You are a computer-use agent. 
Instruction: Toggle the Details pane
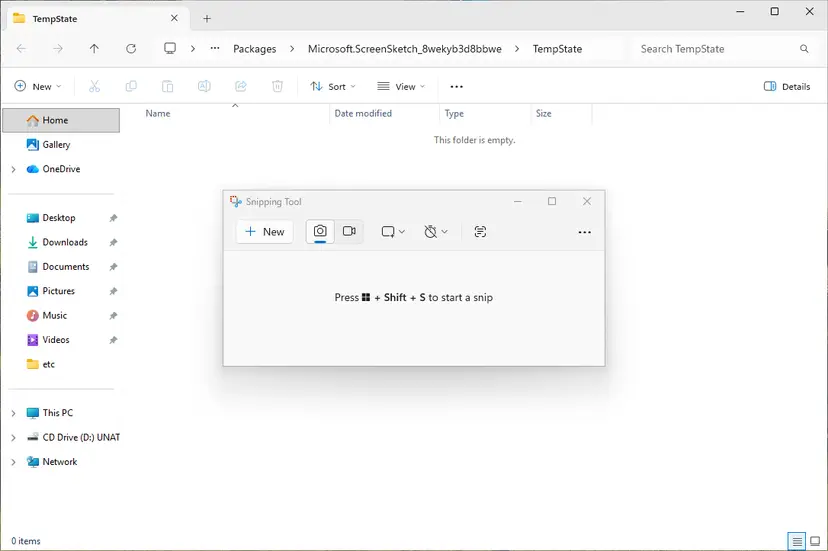(787, 86)
